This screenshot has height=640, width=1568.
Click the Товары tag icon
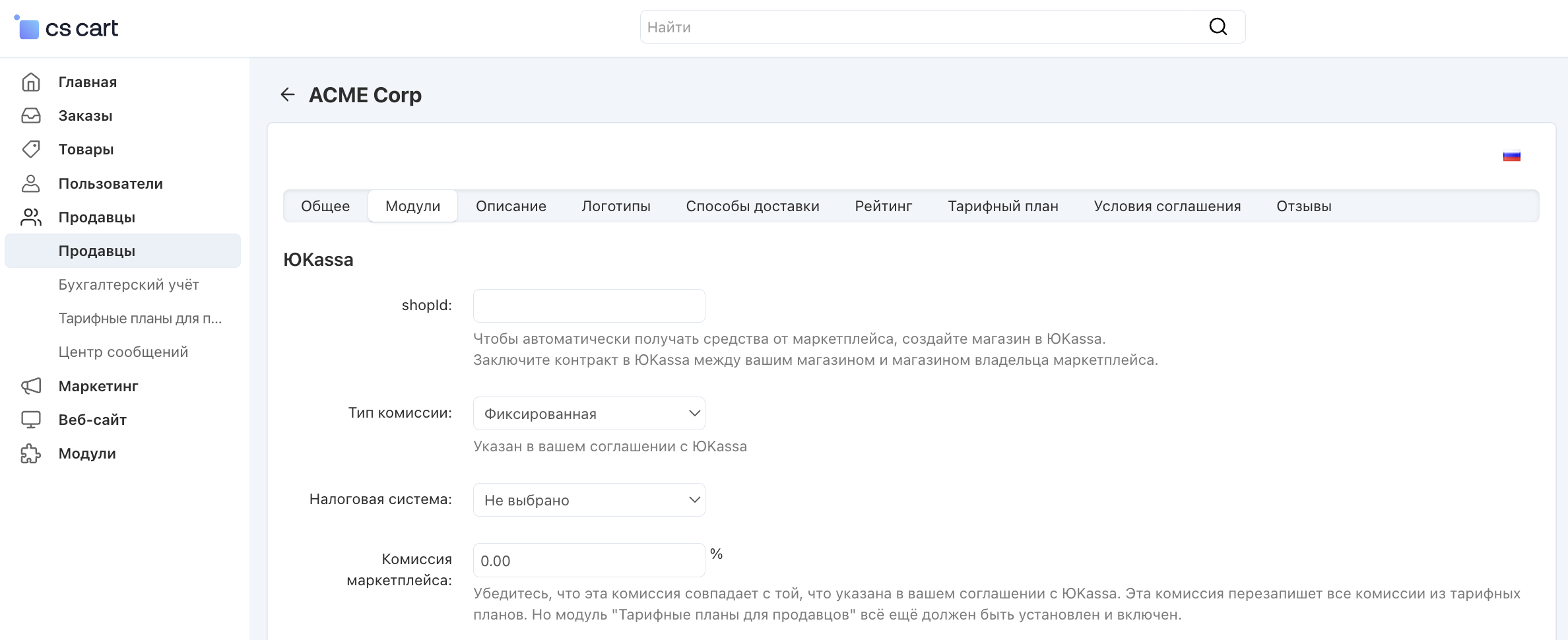pos(31,149)
